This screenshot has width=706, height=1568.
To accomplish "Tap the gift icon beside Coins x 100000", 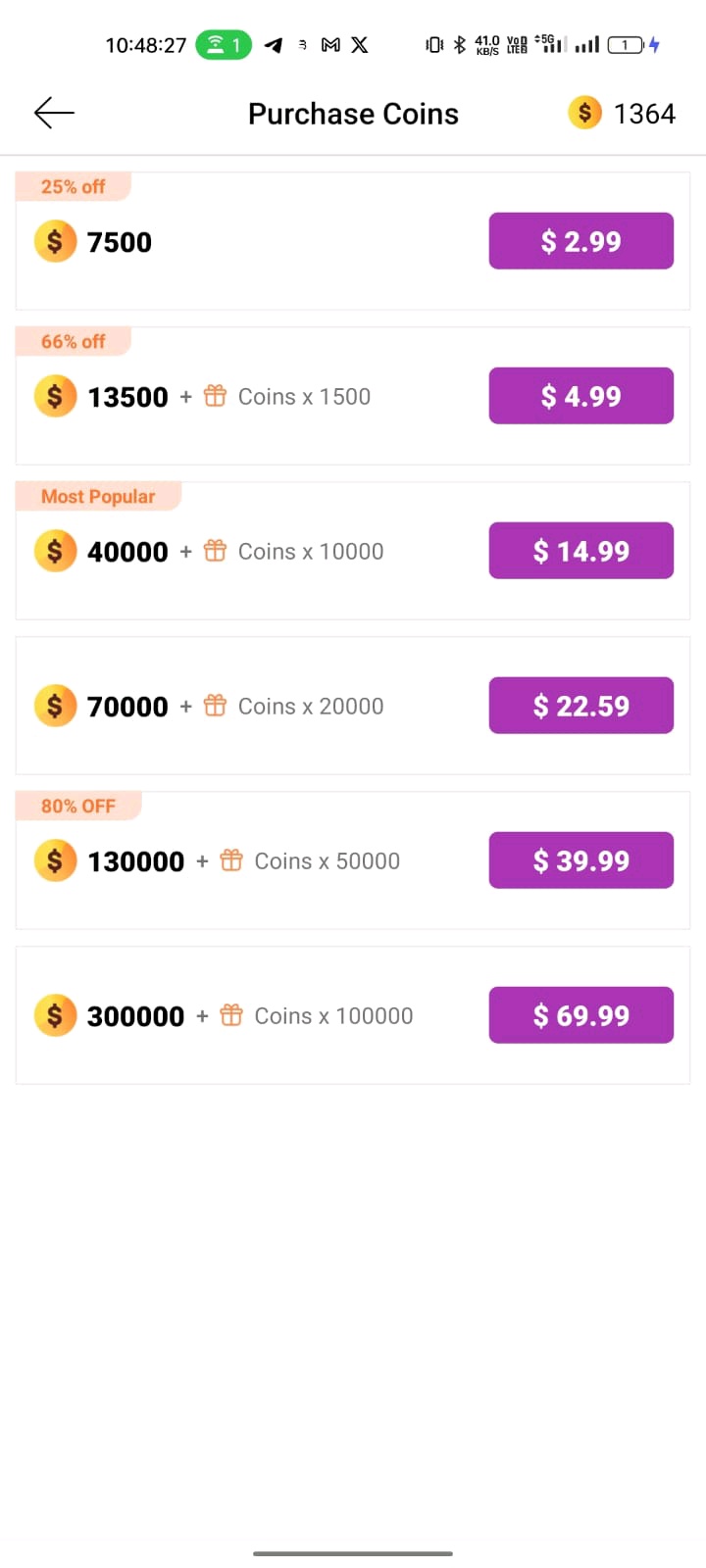I will pos(231,1015).
